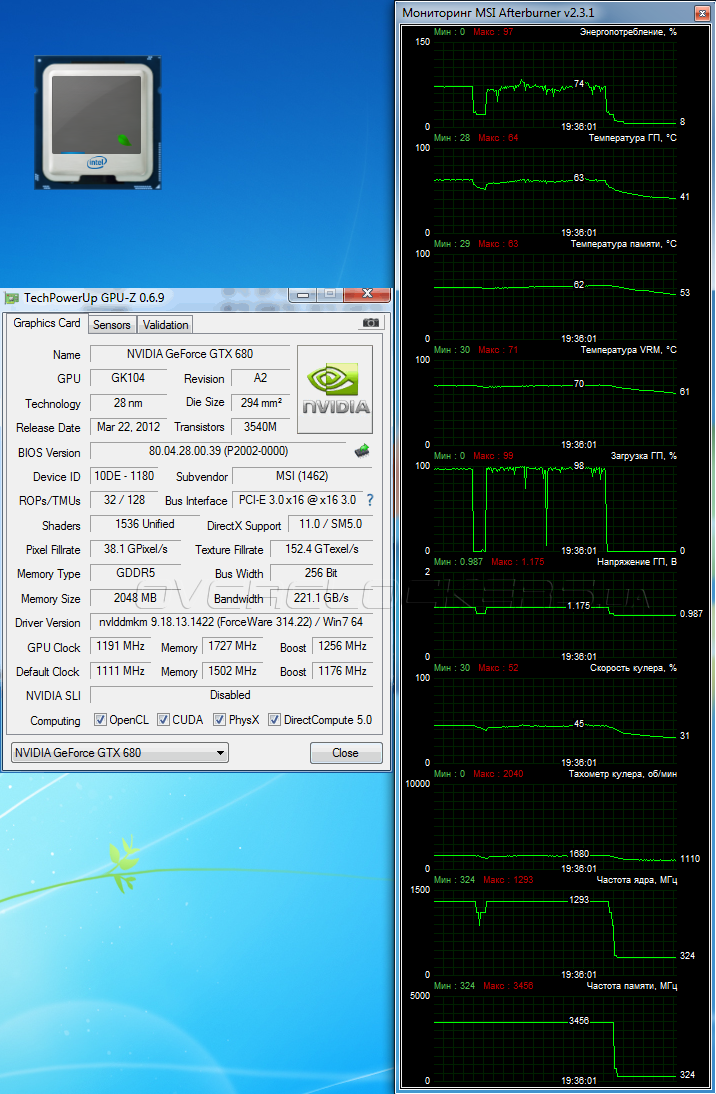
Task: Click the Bus Interface question mark icon
Action: pyautogui.click(x=369, y=500)
